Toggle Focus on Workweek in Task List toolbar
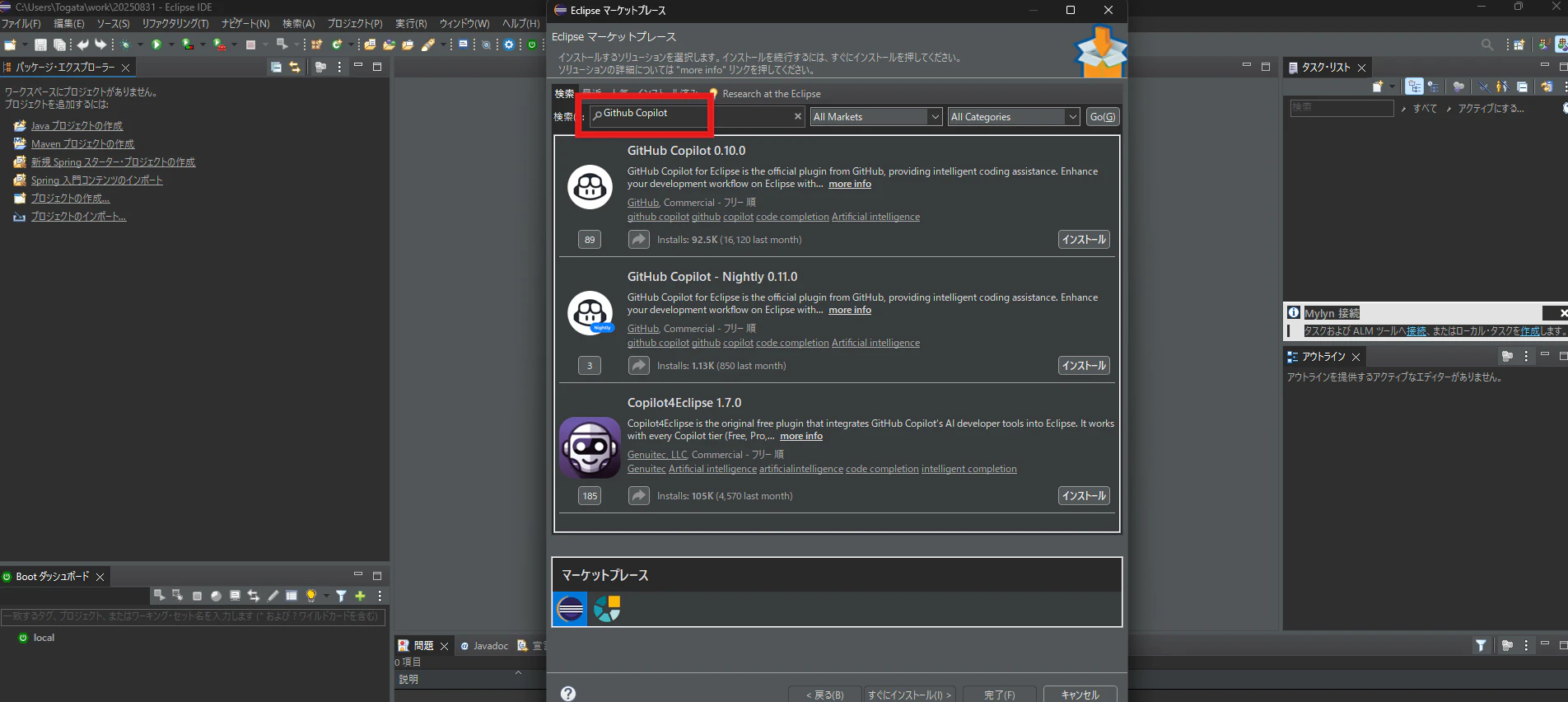The image size is (1568, 702). [x=1458, y=87]
